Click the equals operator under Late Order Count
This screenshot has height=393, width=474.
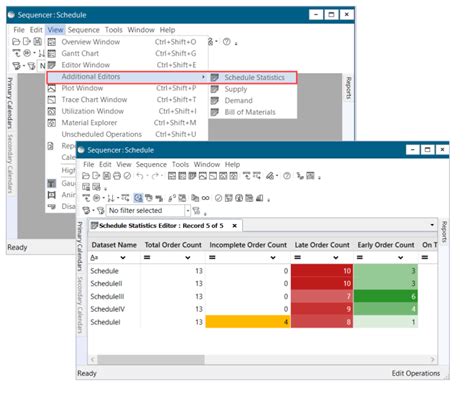298,257
